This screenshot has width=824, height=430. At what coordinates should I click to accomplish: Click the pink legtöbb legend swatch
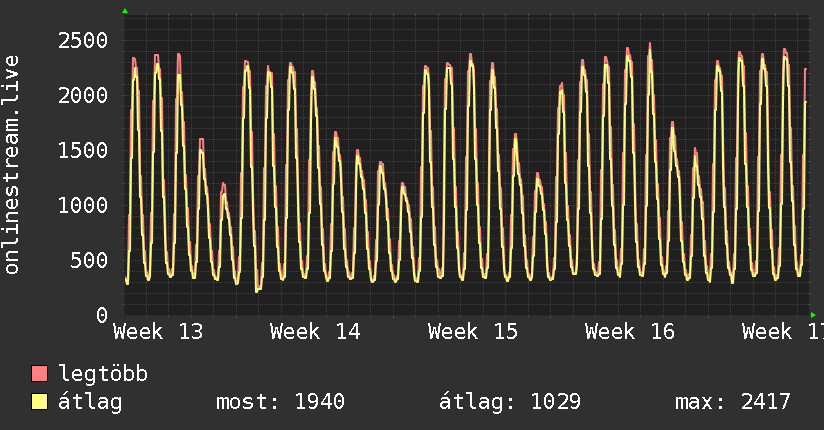pos(39,373)
